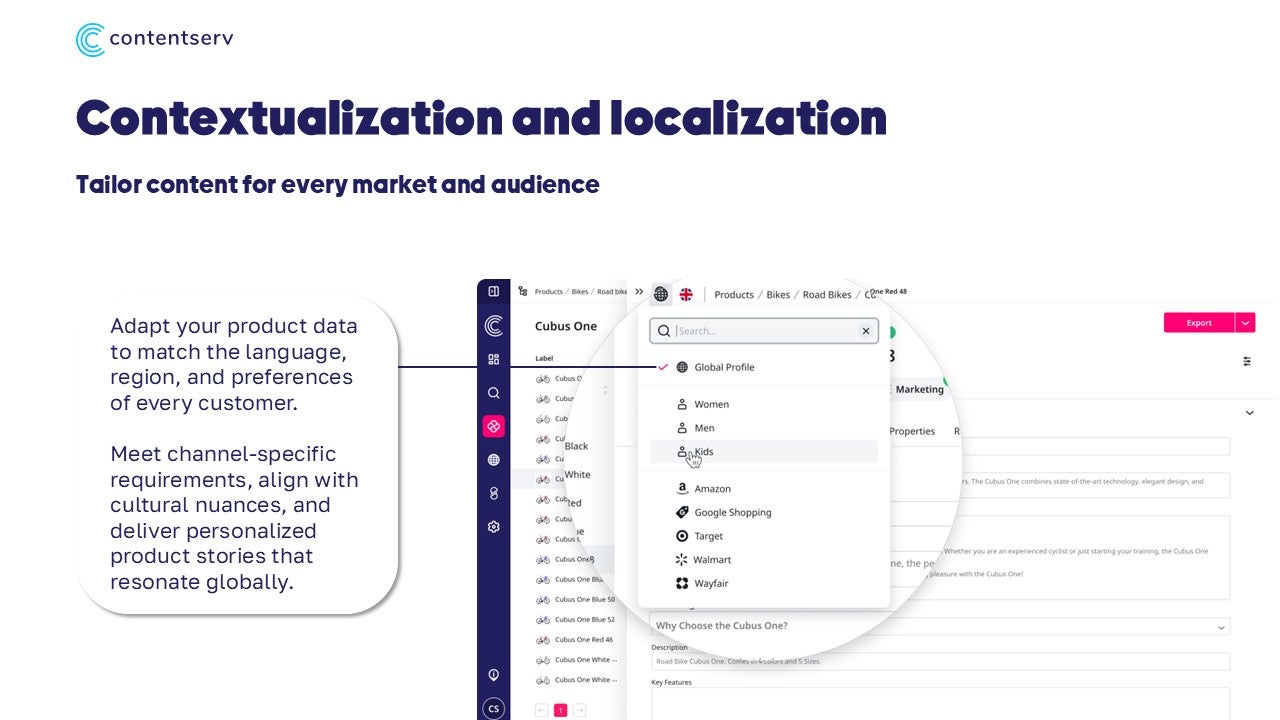Go to Bikes in the breadcrumb
This screenshot has width=1280, height=720.
(x=778, y=295)
